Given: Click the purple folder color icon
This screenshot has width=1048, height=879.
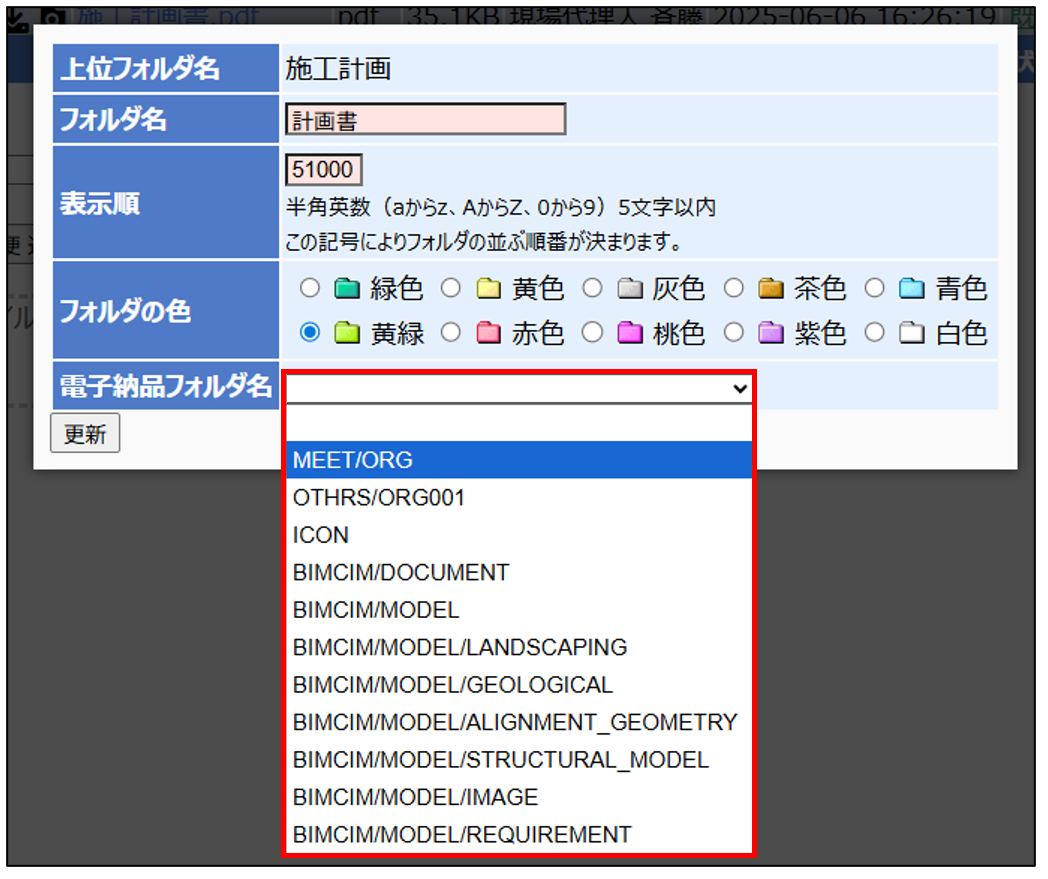Looking at the screenshot, I should (770, 333).
